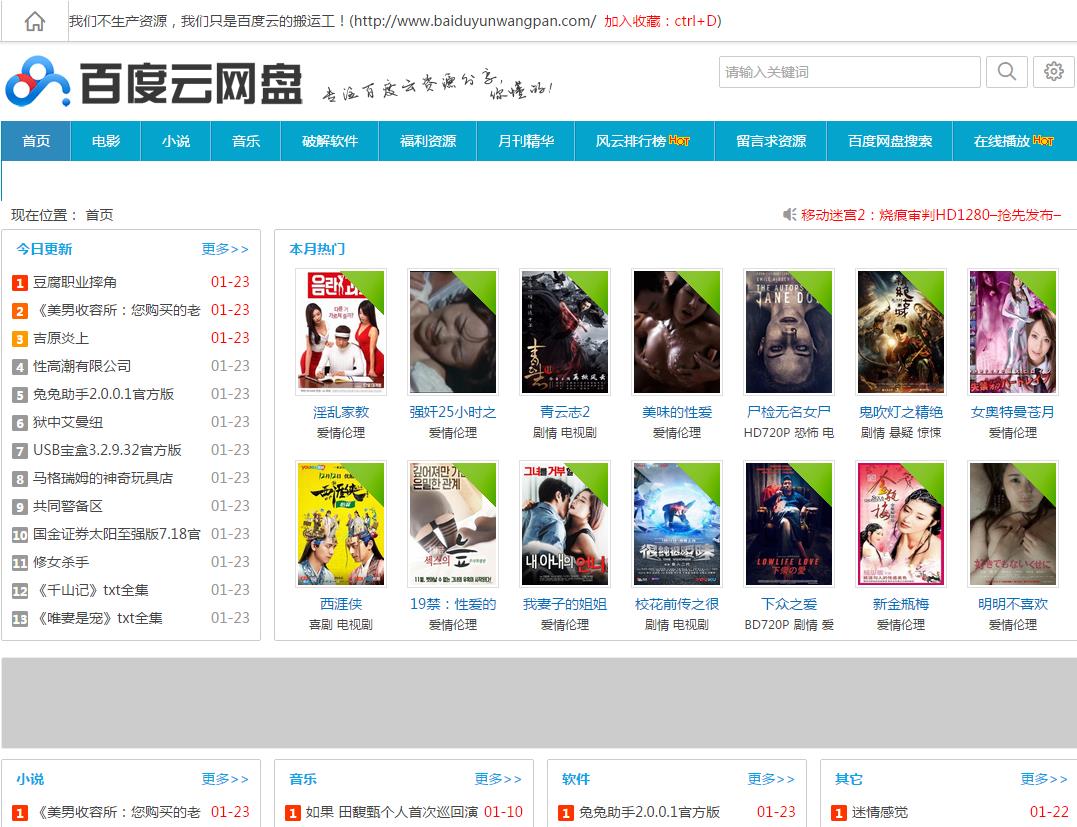Open 如果 田馥甄个人首次巡回演 entry

pyautogui.click(x=392, y=813)
